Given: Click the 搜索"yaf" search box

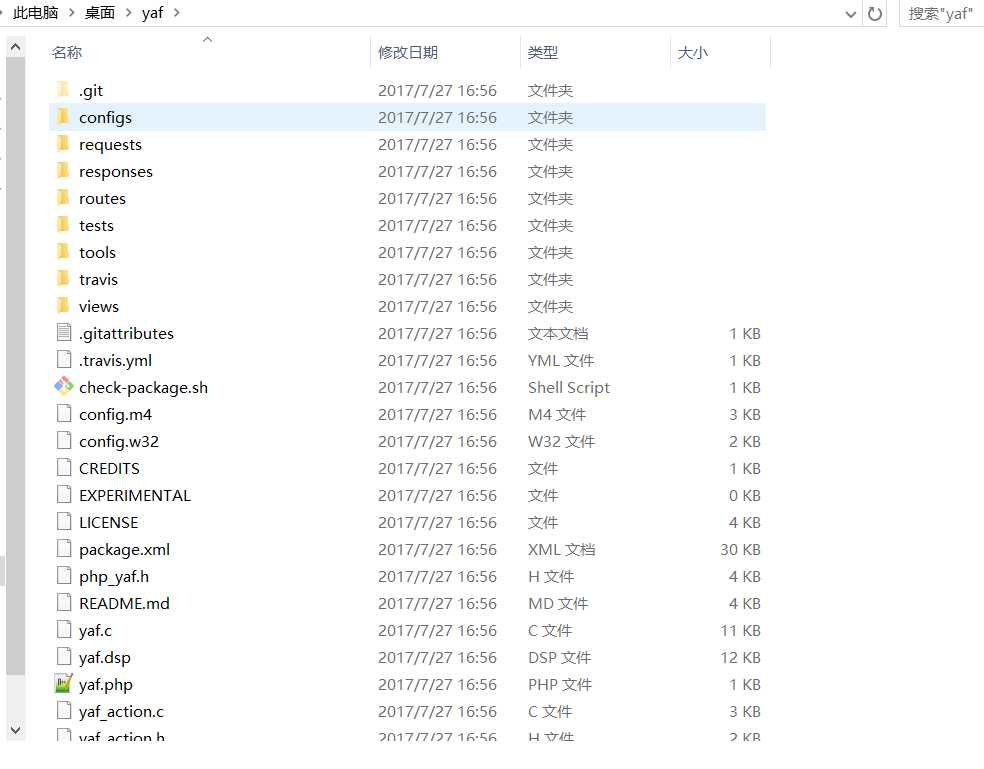Looking at the screenshot, I should click(941, 13).
